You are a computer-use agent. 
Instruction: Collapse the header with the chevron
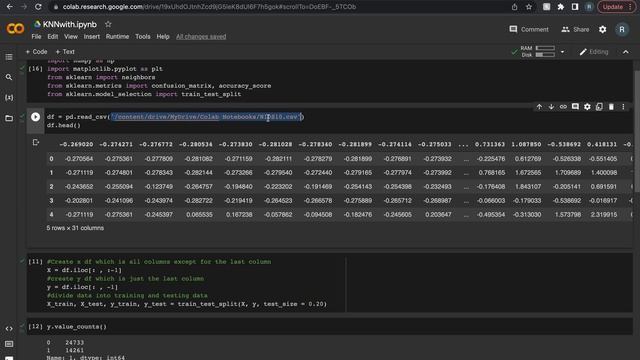(626, 52)
